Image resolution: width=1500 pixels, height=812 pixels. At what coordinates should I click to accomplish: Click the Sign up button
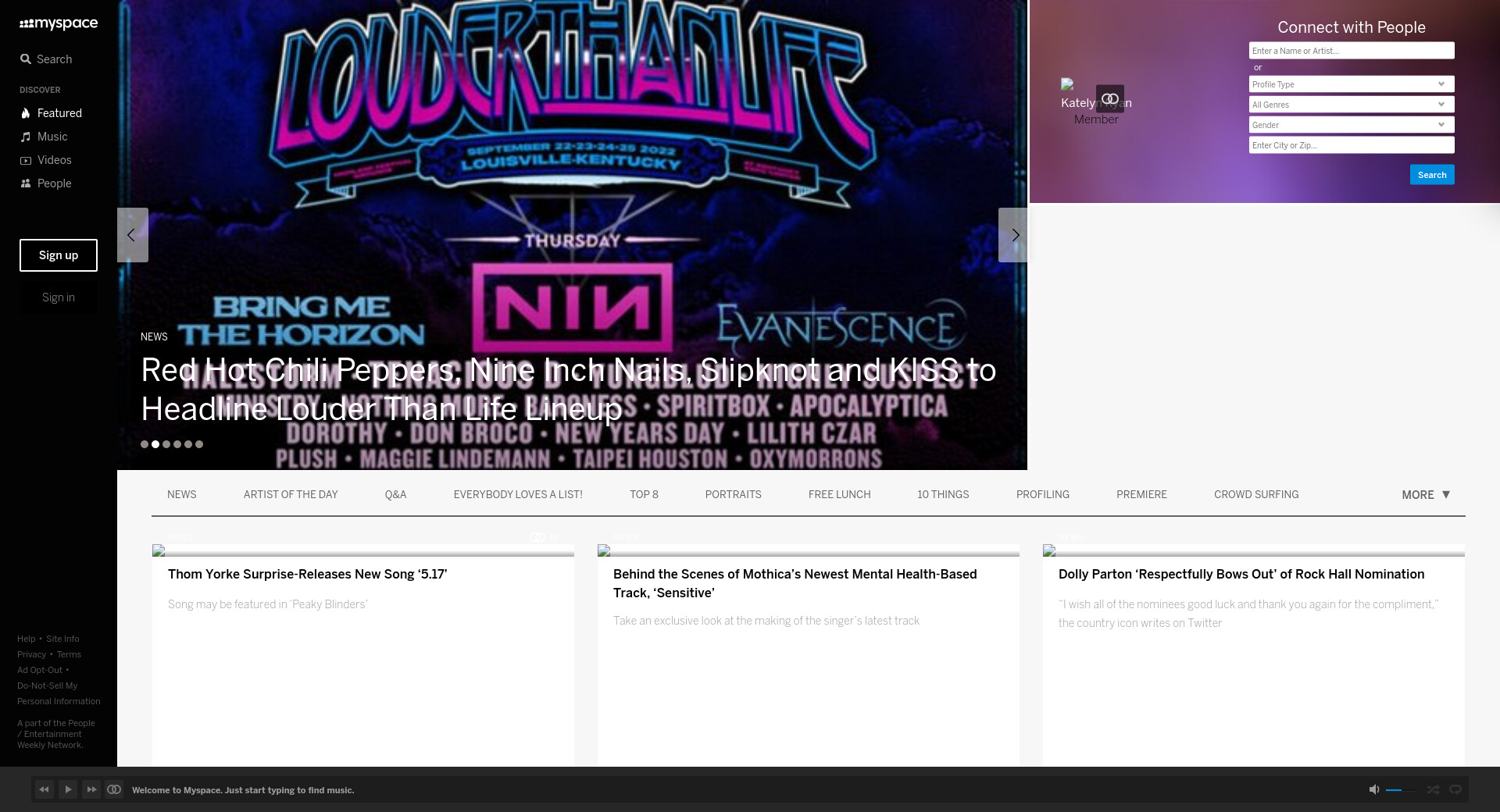coord(59,255)
